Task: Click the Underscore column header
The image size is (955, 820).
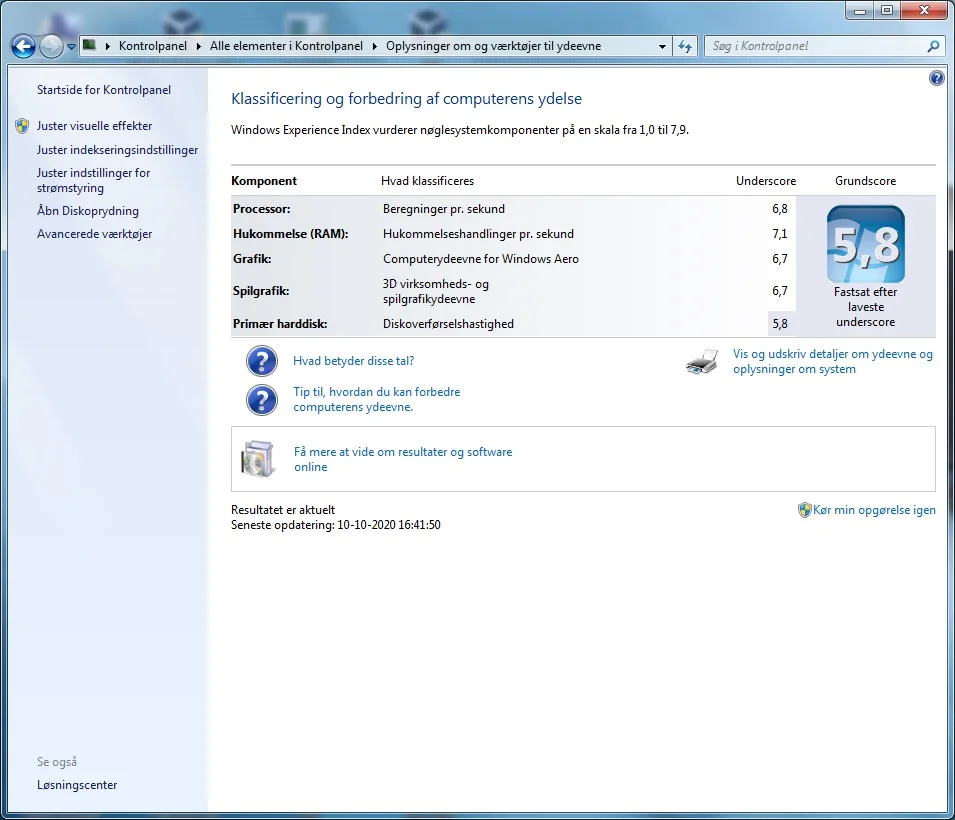Action: pos(766,181)
